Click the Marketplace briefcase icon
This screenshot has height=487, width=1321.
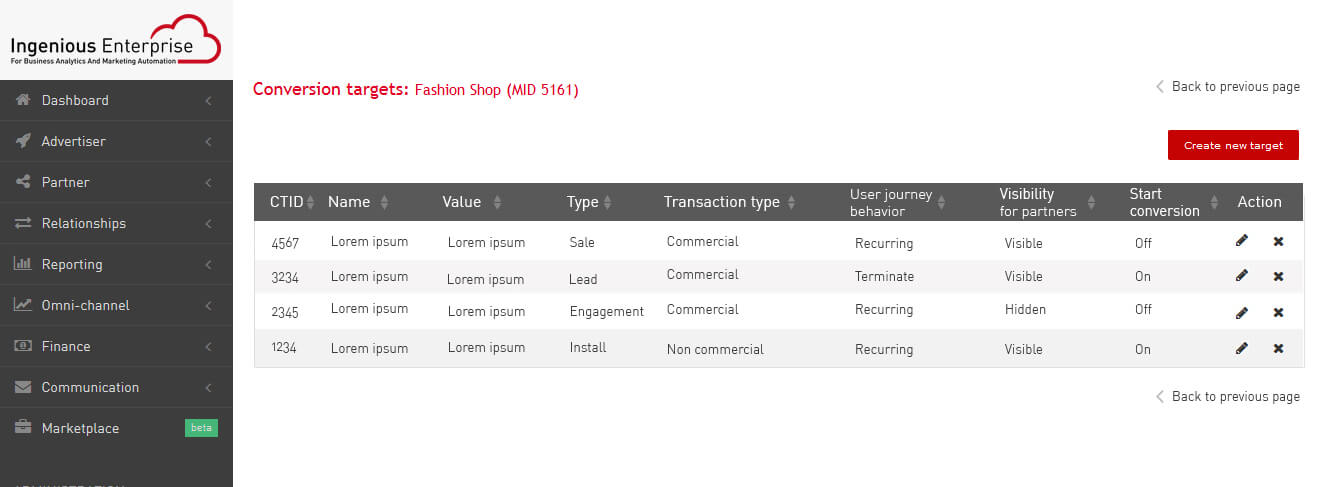(23, 428)
